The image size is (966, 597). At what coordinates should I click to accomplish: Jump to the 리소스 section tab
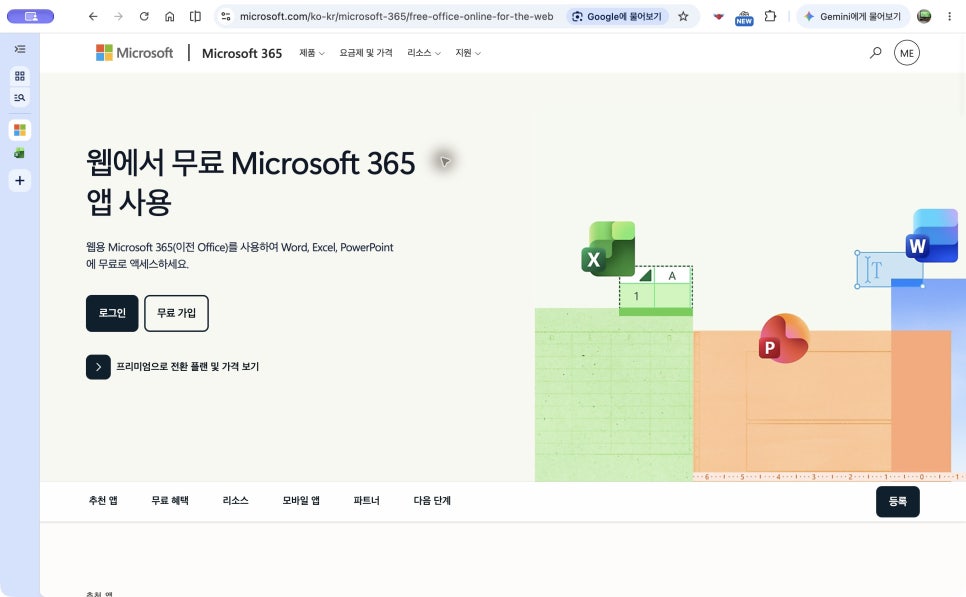click(x=235, y=500)
